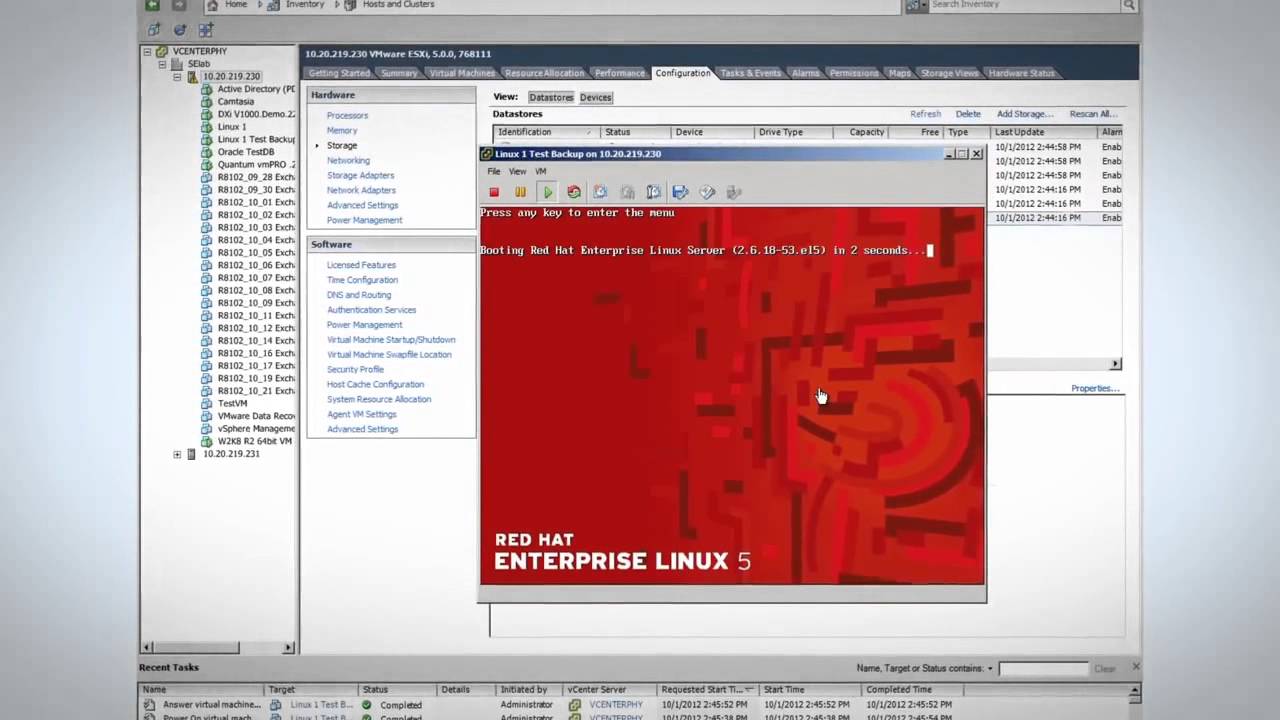Open the Summary tab

[x=399, y=73]
